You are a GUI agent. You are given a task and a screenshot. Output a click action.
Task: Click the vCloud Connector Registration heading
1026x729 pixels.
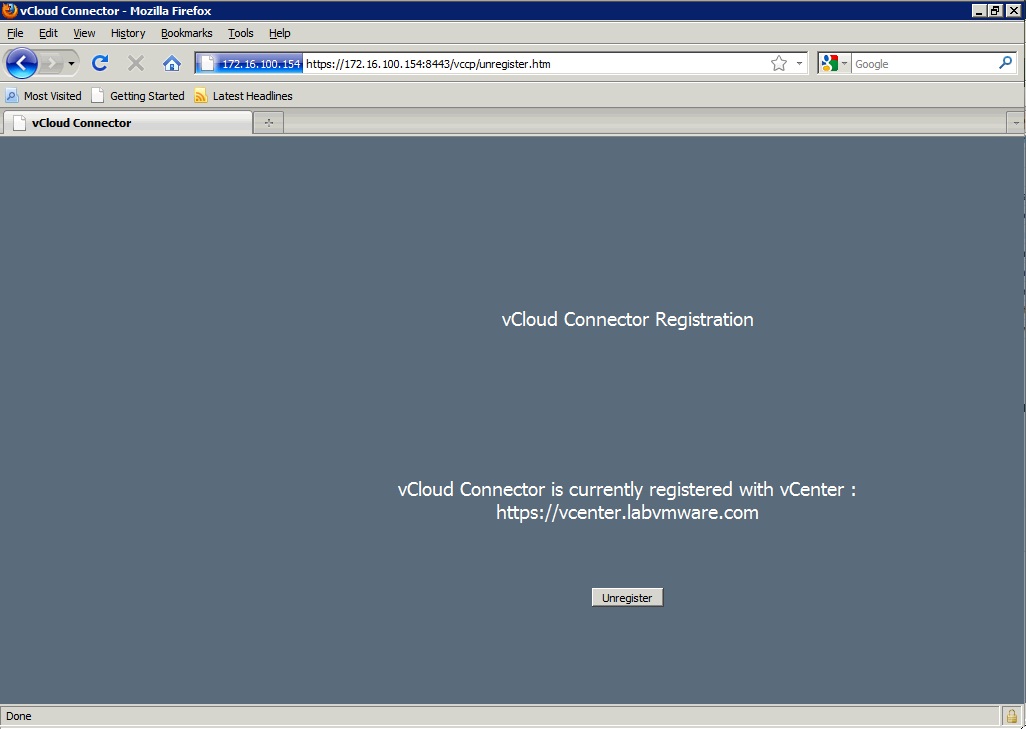click(x=628, y=319)
